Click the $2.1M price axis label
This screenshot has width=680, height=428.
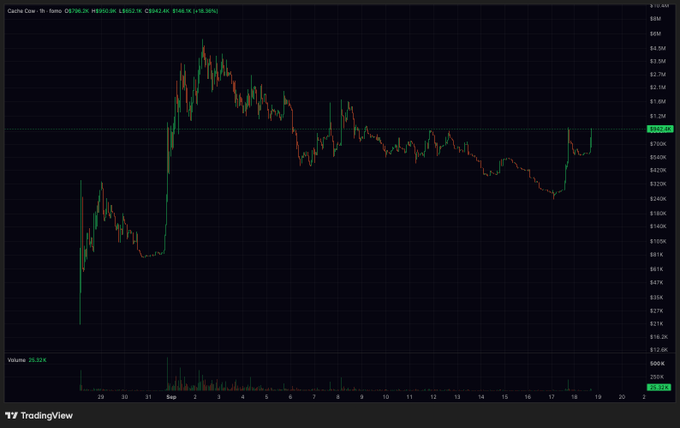pyautogui.click(x=657, y=87)
